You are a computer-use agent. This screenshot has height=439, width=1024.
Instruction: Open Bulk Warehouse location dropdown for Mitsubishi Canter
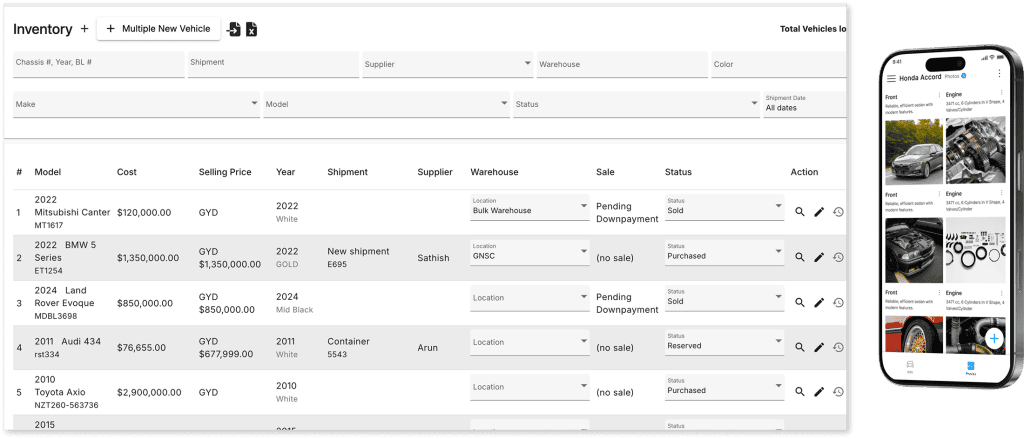[x=530, y=208]
